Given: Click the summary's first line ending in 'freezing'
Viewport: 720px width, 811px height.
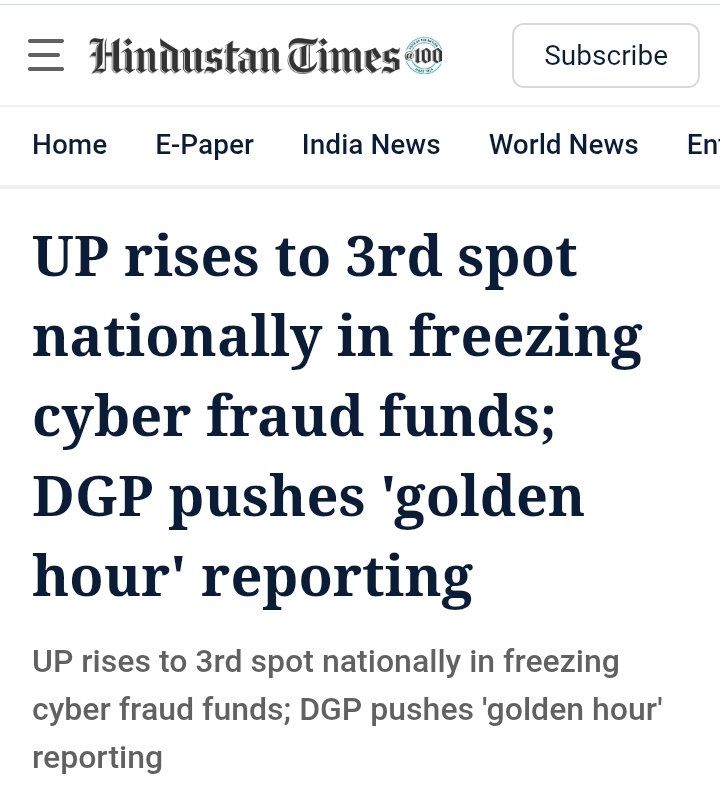Looking at the screenshot, I should tap(326, 662).
